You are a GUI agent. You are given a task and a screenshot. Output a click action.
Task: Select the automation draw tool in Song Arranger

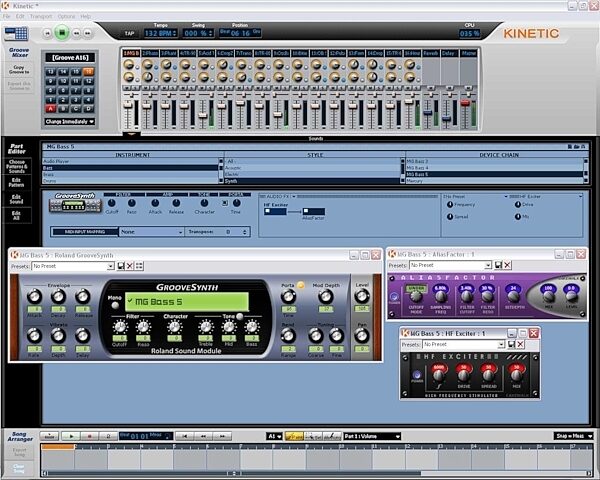(x=332, y=436)
